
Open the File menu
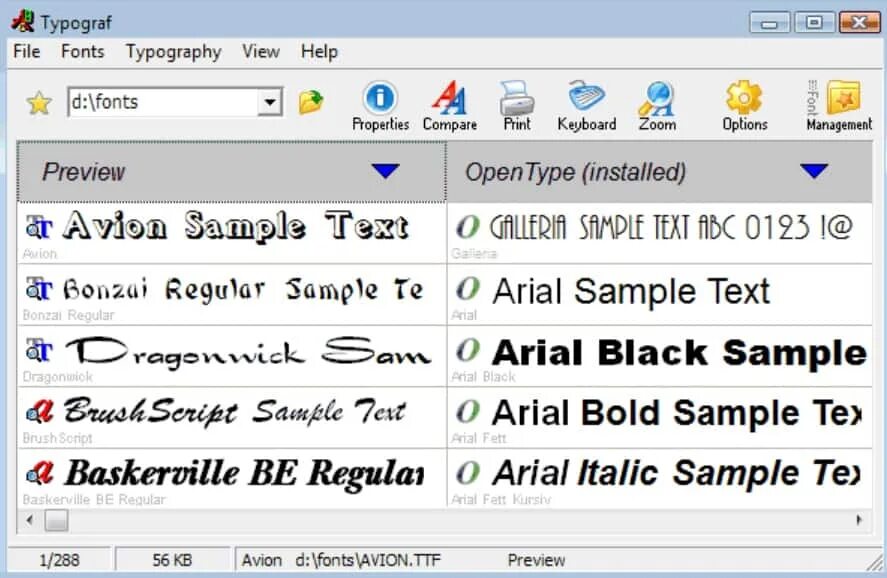pos(27,51)
